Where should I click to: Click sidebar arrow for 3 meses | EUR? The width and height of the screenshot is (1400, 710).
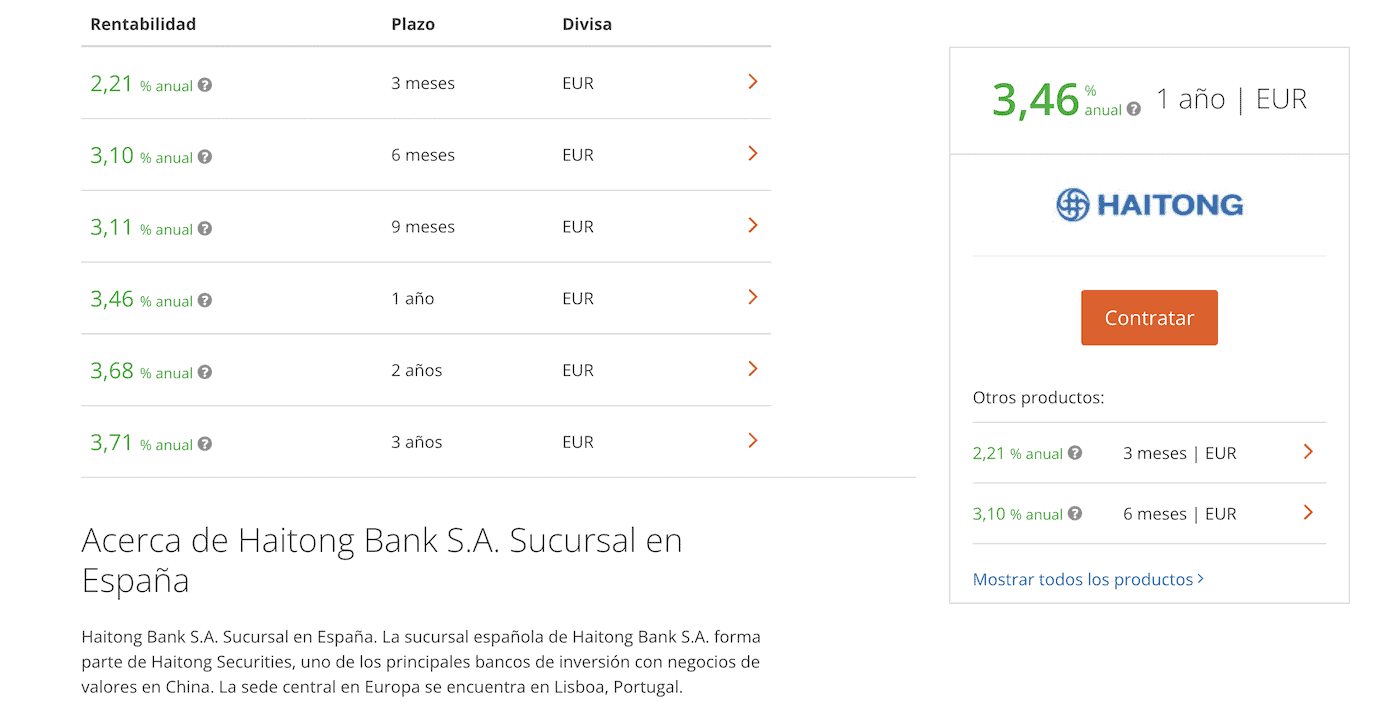click(x=1308, y=452)
